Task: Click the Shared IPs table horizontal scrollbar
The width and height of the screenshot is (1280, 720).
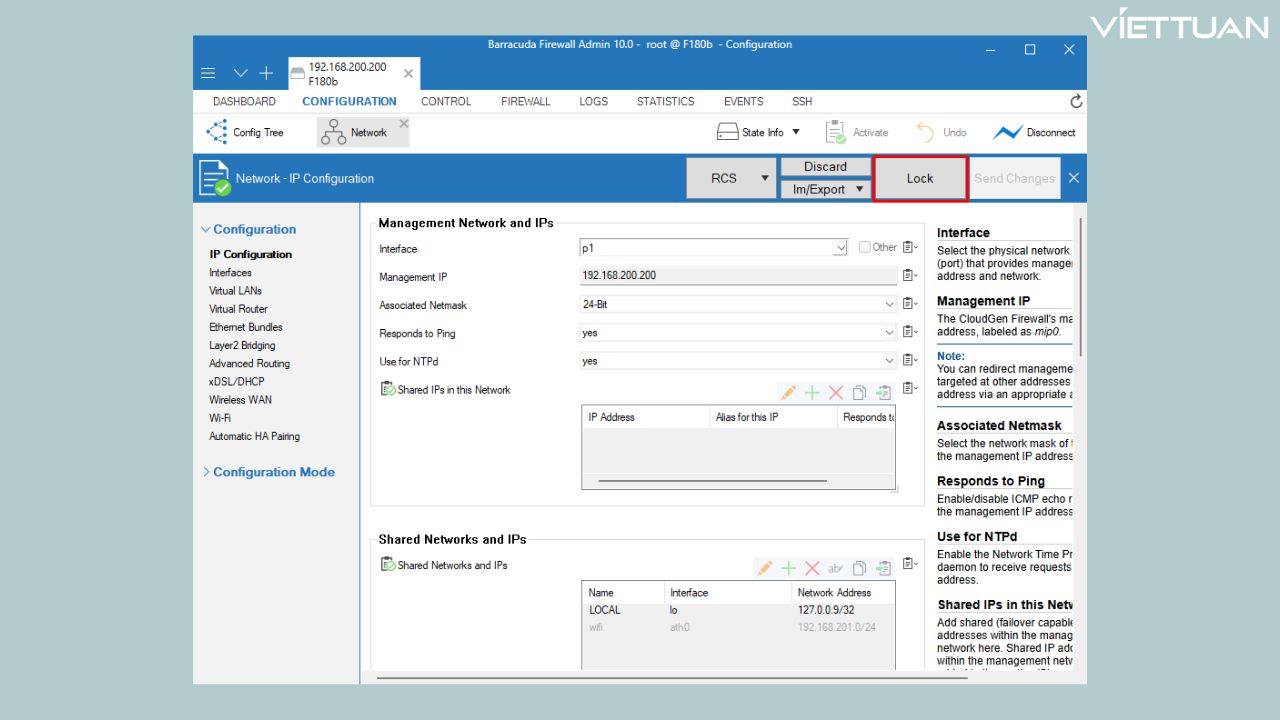Action: click(712, 481)
